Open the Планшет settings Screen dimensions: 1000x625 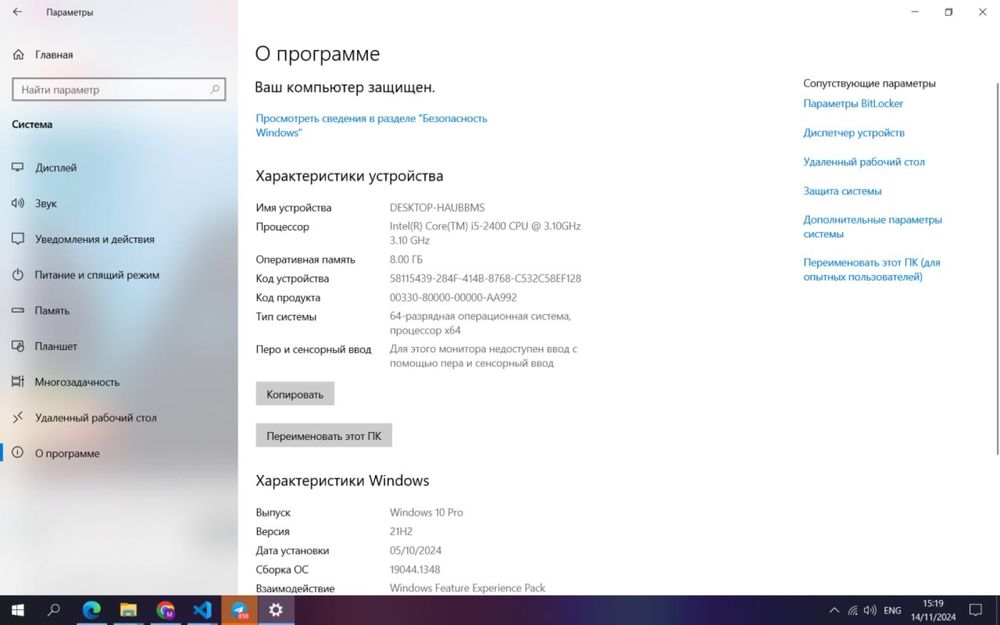(x=119, y=346)
